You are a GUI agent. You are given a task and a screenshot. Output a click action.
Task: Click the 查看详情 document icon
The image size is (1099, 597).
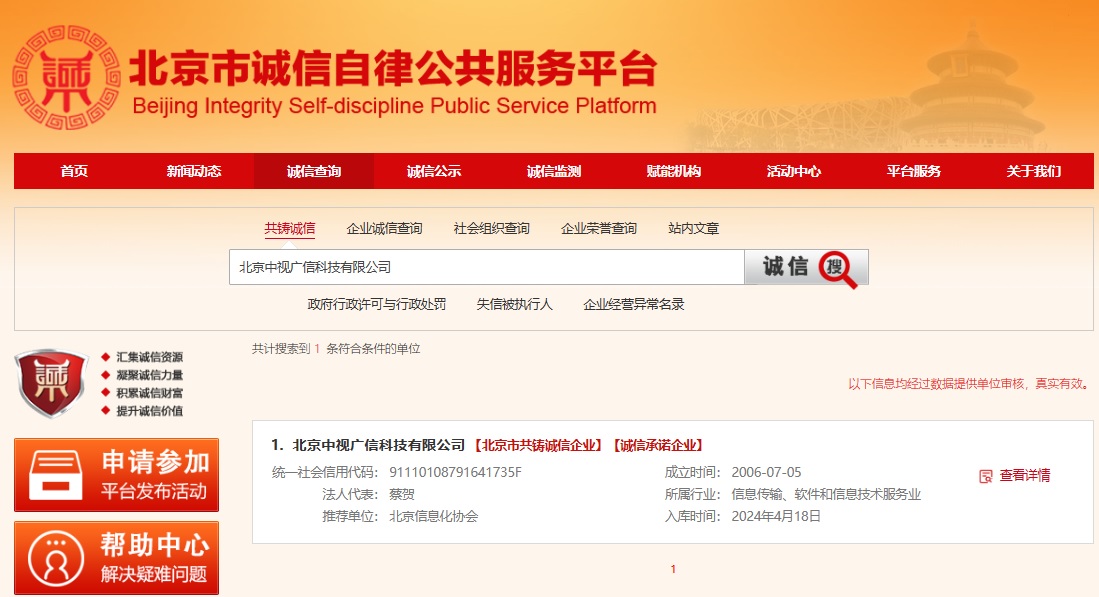click(x=986, y=476)
